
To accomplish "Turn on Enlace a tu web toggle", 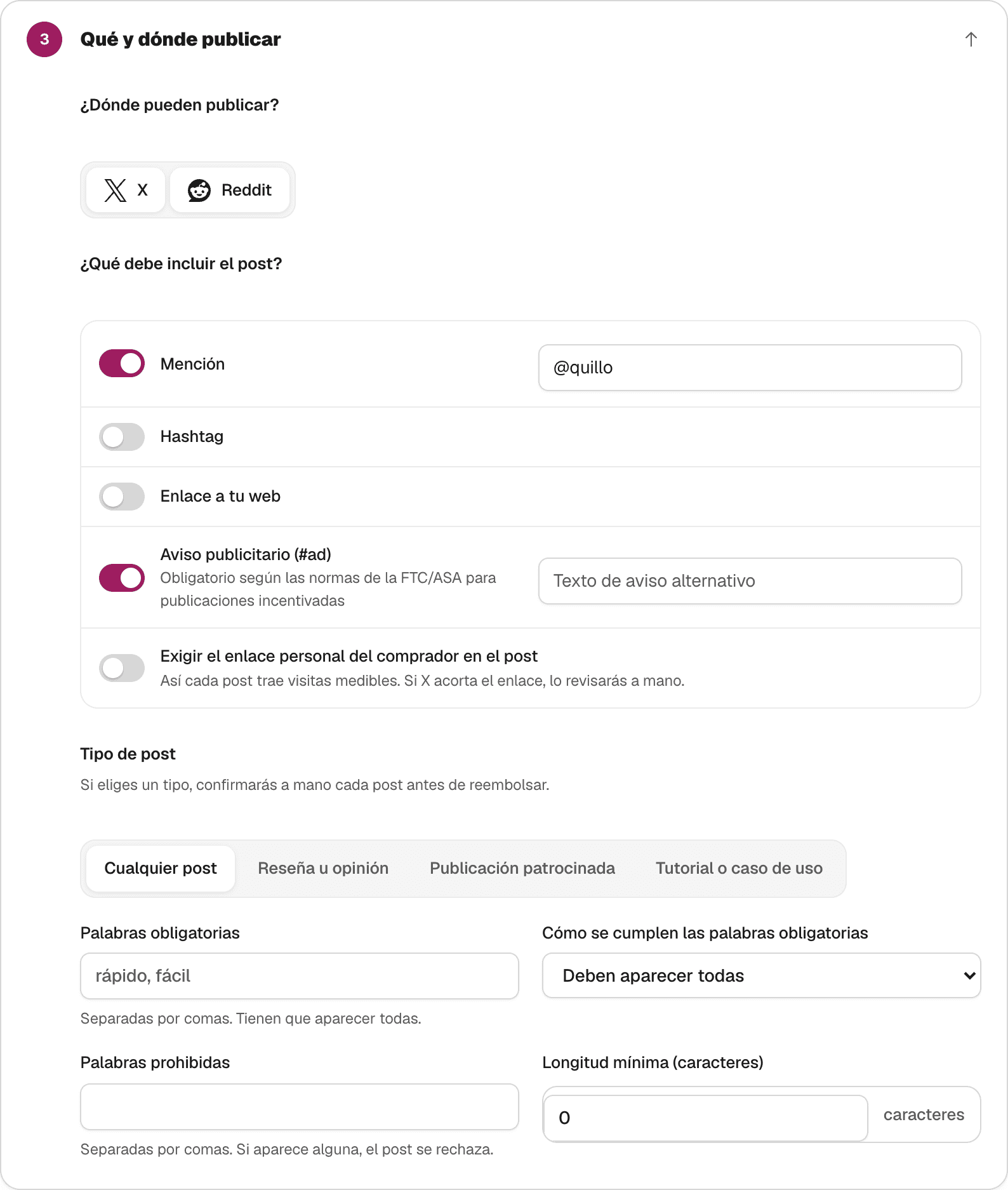I will 122,497.
